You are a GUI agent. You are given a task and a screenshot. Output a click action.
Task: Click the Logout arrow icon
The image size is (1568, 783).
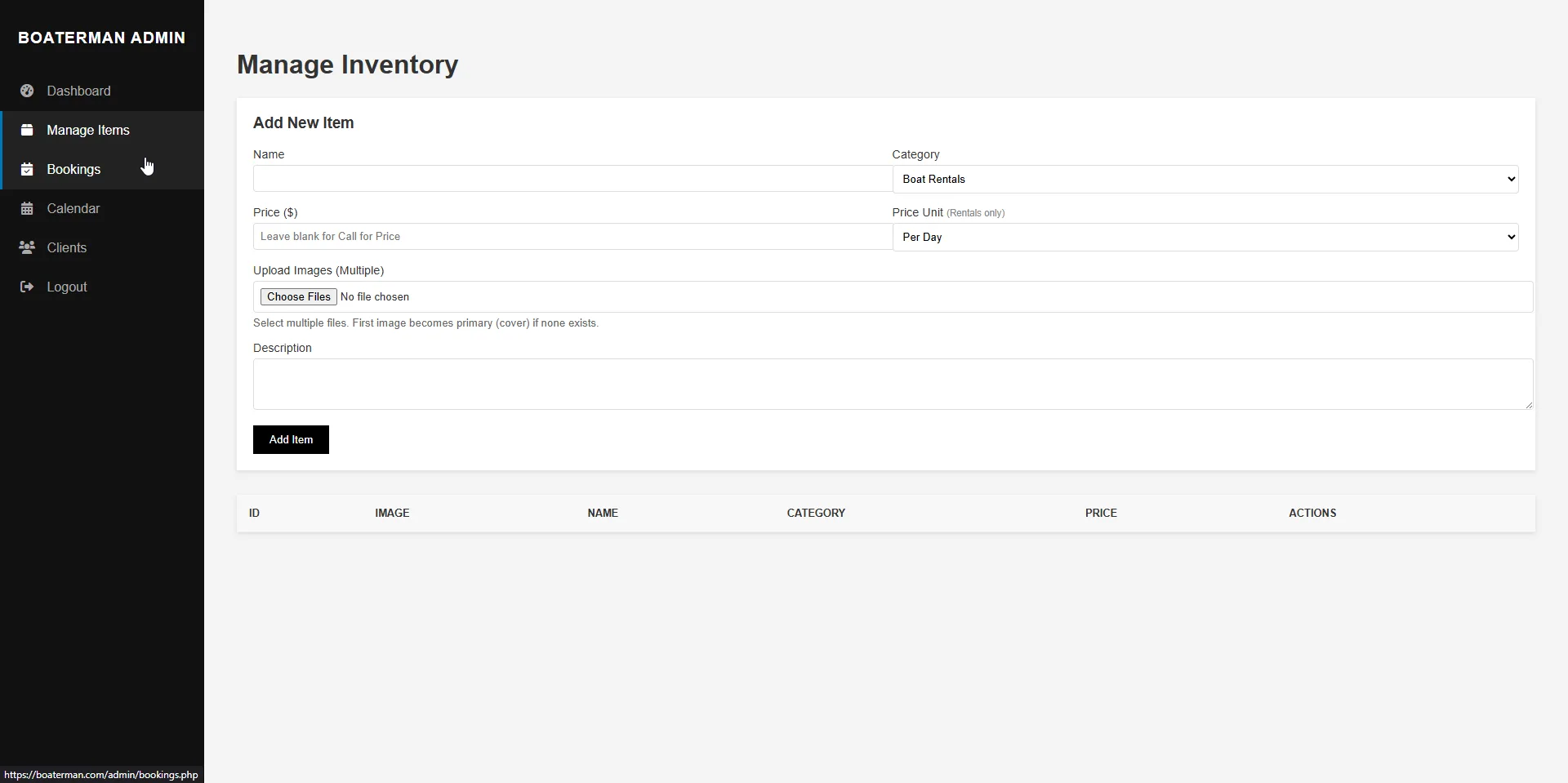pyautogui.click(x=27, y=287)
